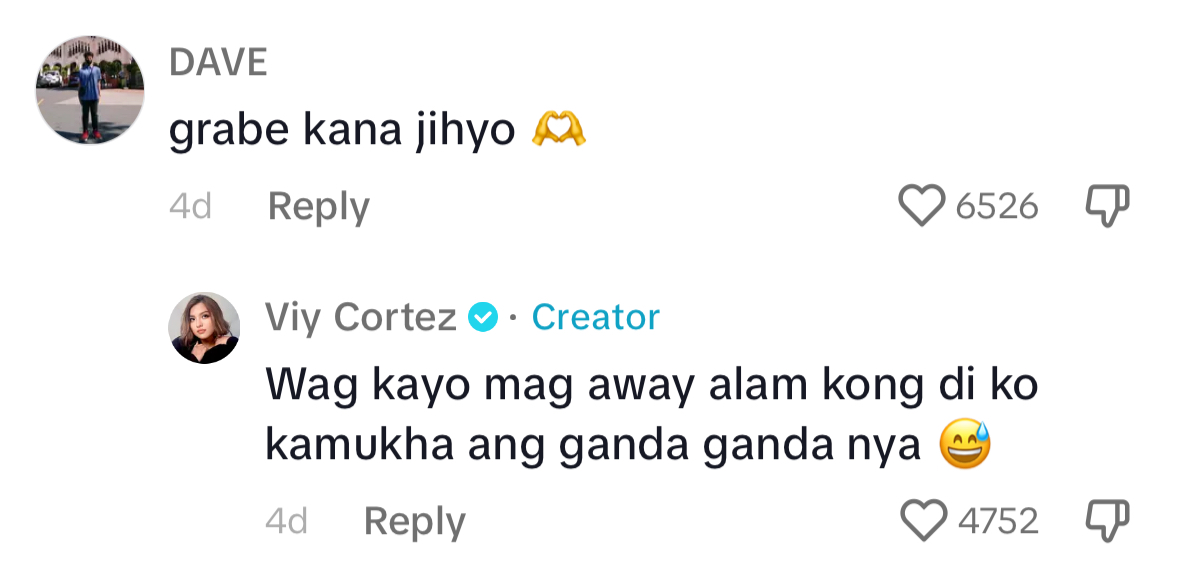Click the 4752 like count
The height and width of the screenshot is (574, 1179).
click(x=998, y=521)
